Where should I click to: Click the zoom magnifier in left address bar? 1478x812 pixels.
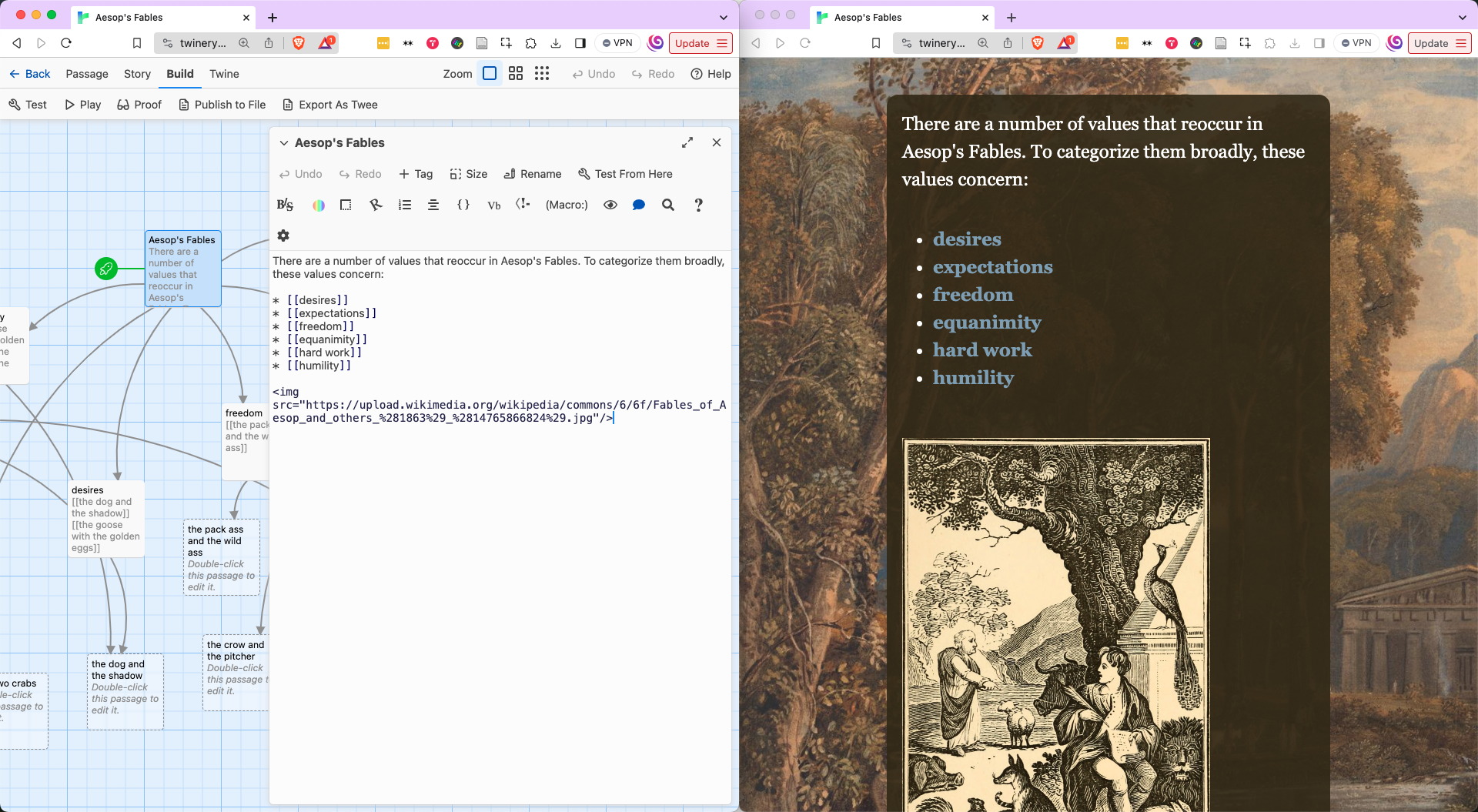(244, 43)
